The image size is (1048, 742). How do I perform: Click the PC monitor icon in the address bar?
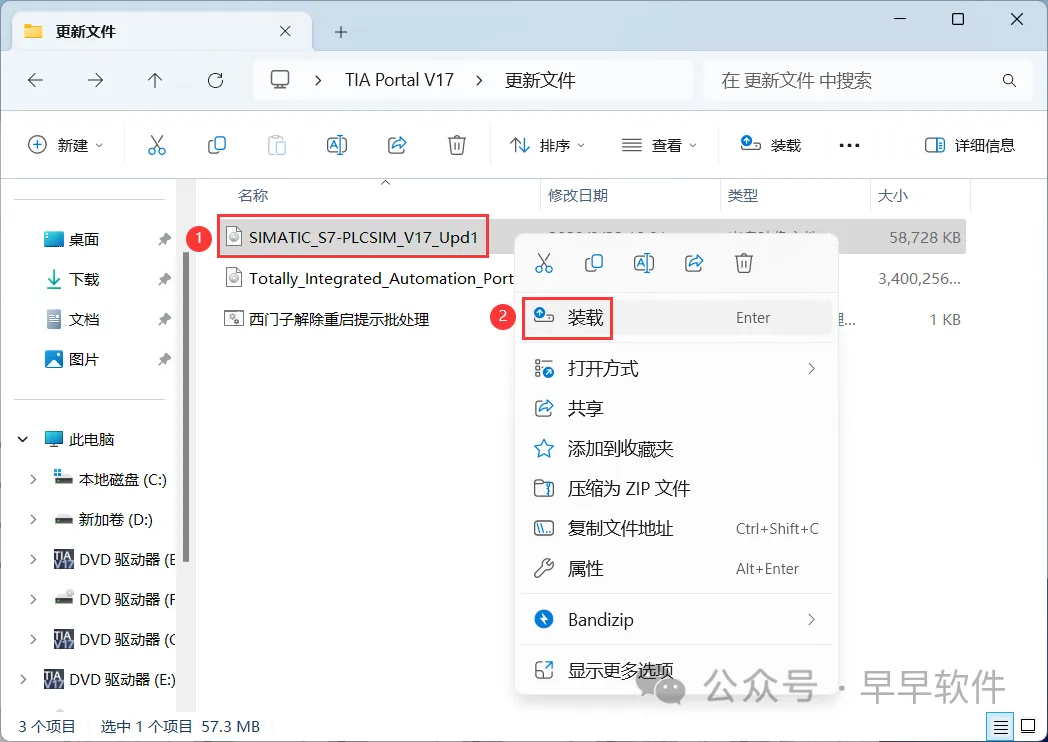click(x=279, y=80)
